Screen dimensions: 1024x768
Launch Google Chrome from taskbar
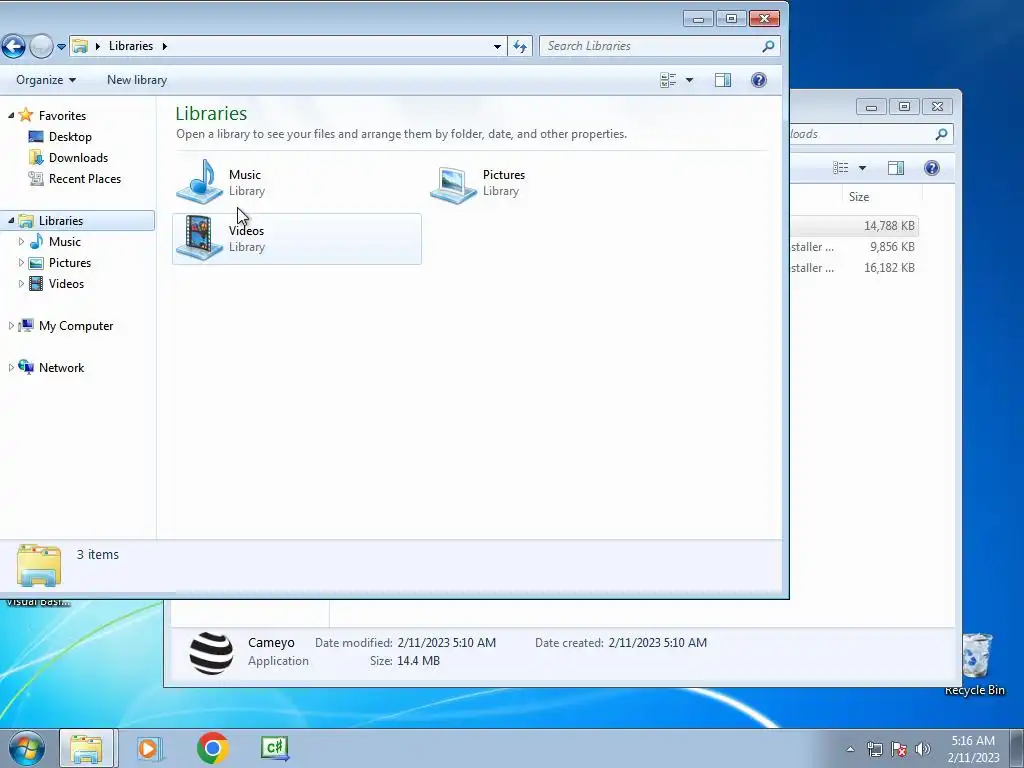coord(212,748)
